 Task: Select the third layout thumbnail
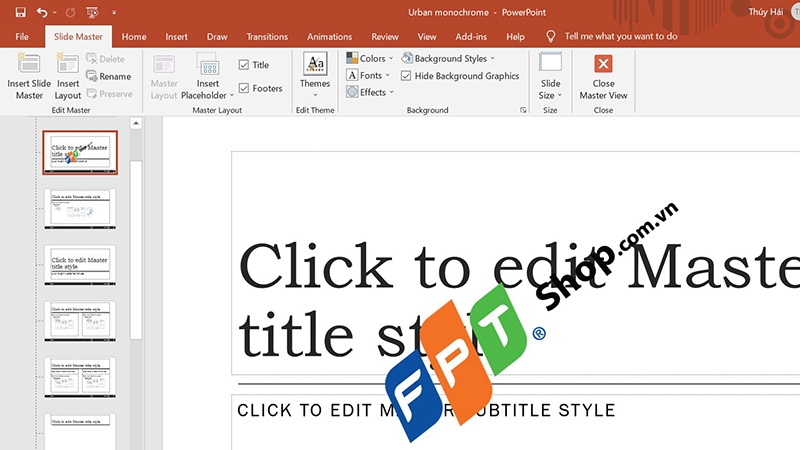pyautogui.click(x=80, y=265)
